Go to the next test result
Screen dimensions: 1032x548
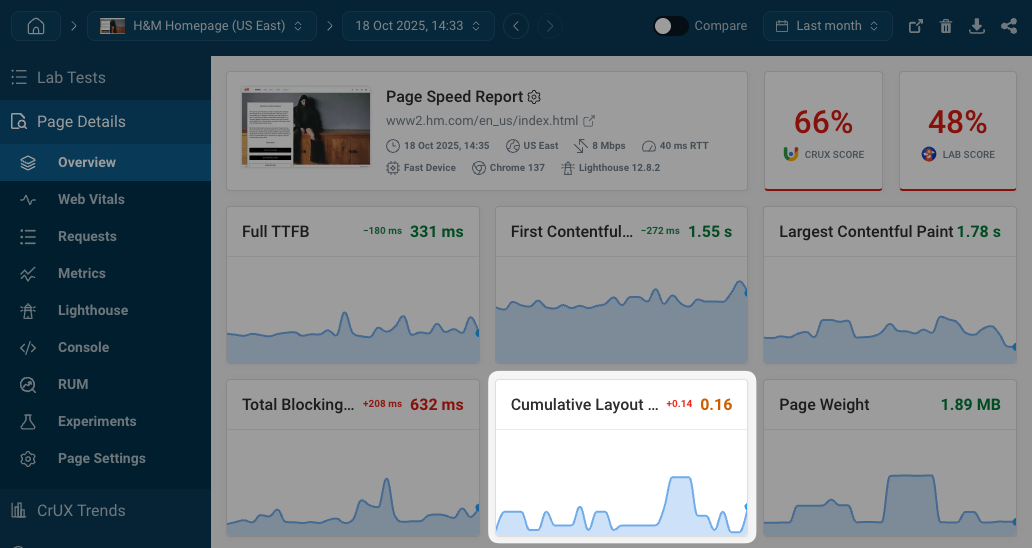pyautogui.click(x=550, y=26)
